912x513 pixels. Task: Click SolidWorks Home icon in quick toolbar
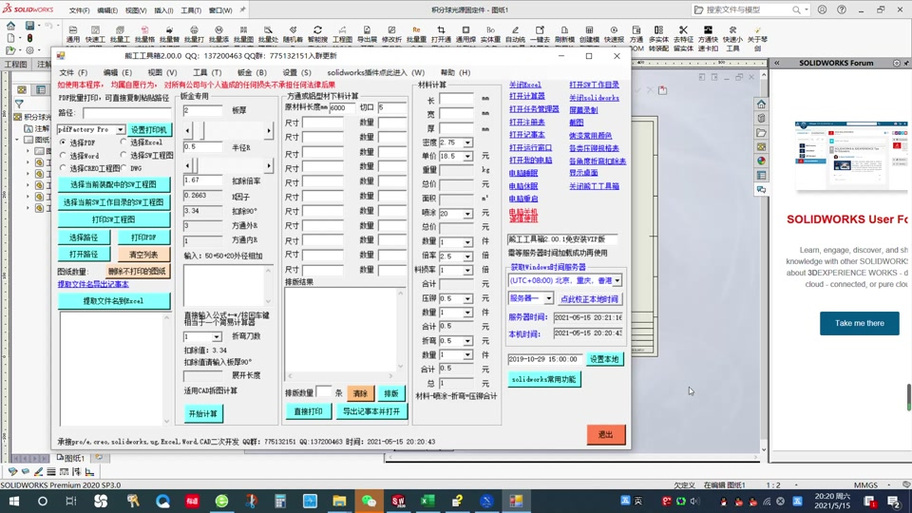point(11,26)
